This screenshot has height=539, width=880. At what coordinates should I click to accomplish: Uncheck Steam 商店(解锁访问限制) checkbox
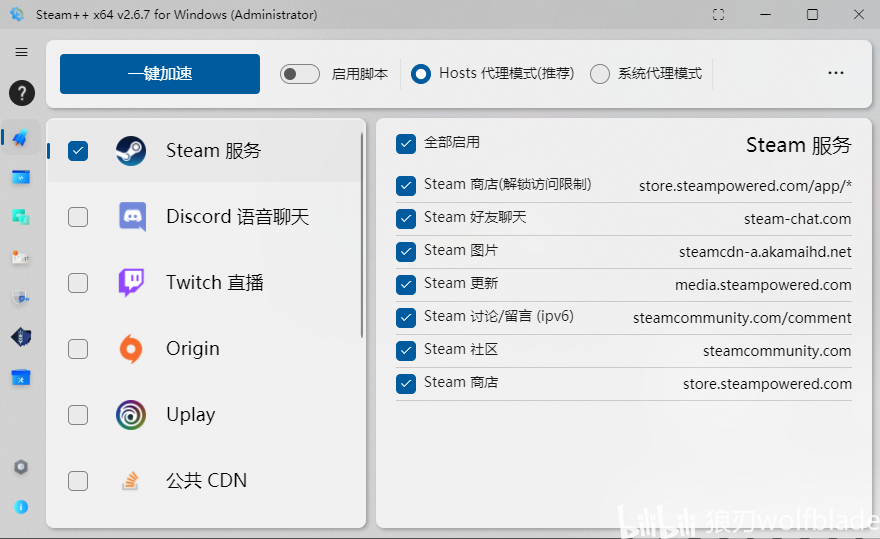pos(406,186)
